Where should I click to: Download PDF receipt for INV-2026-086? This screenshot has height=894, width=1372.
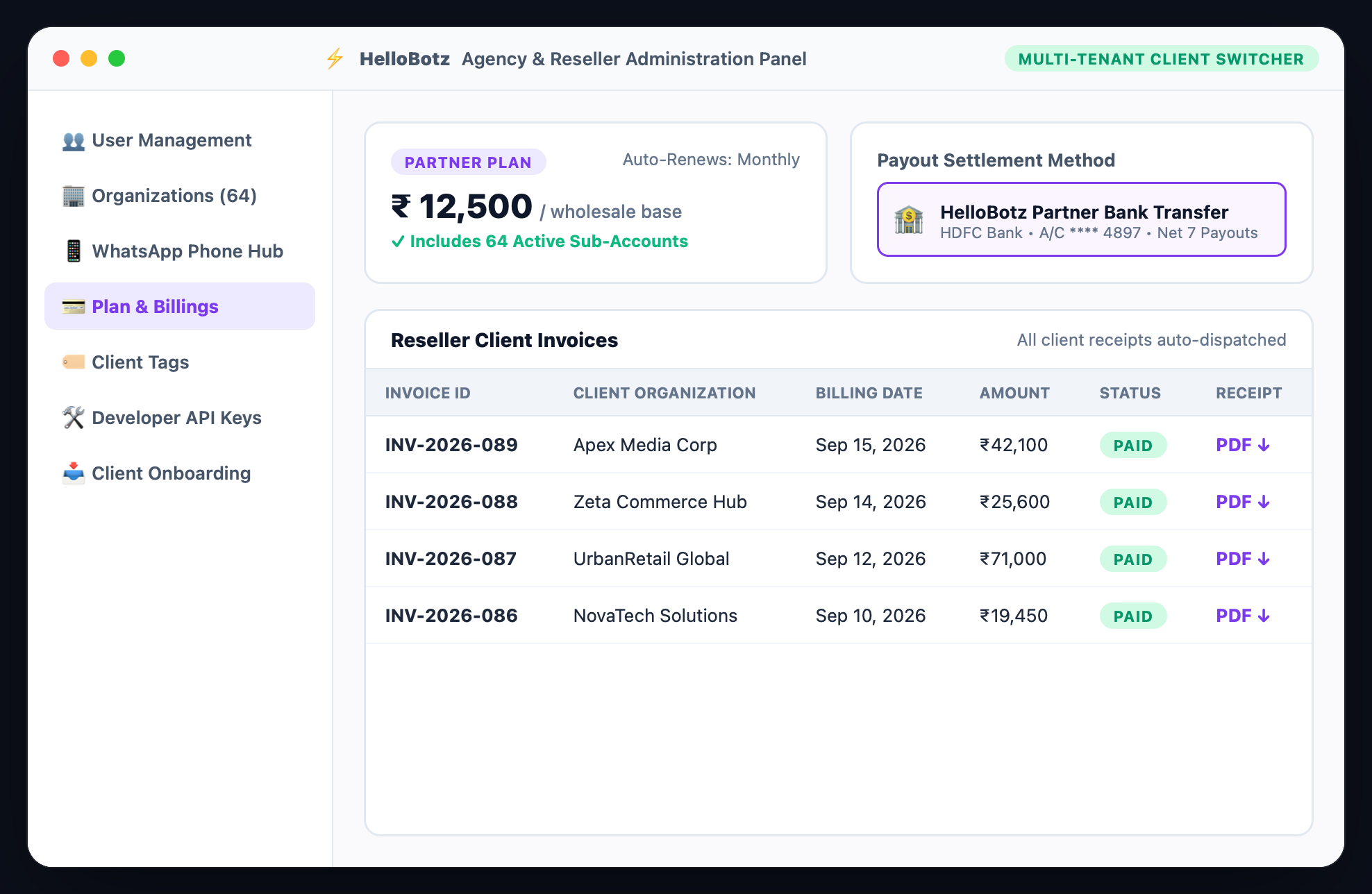click(x=1243, y=616)
